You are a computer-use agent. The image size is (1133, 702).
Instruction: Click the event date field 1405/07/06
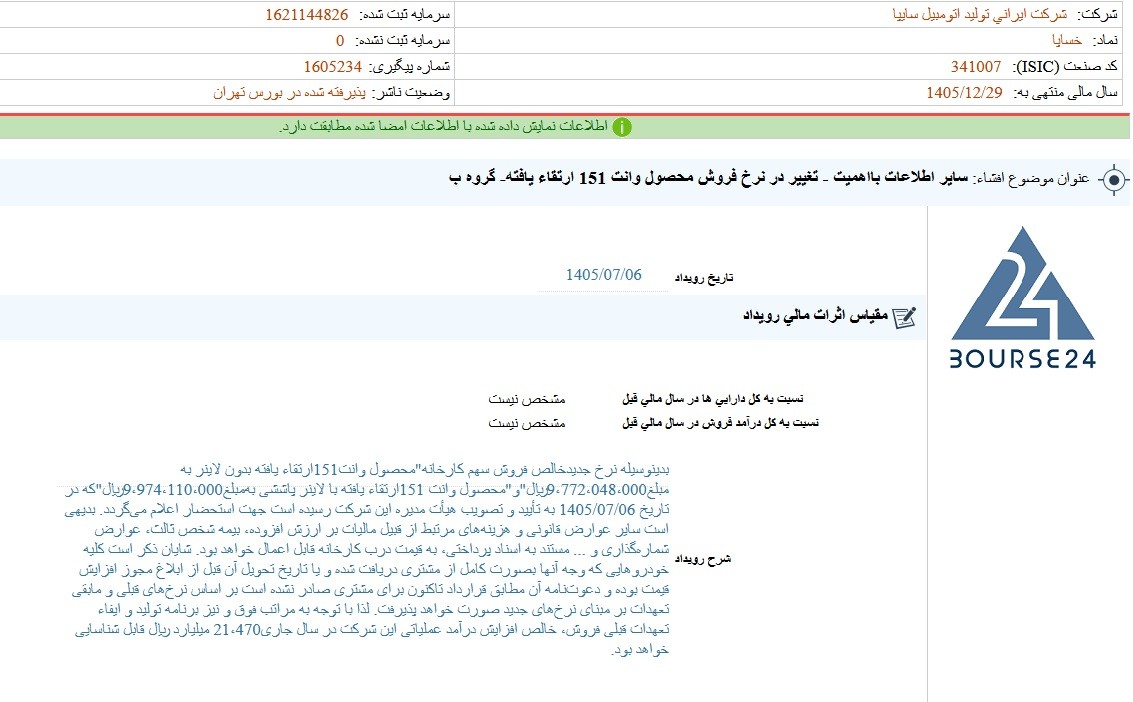tap(603, 275)
